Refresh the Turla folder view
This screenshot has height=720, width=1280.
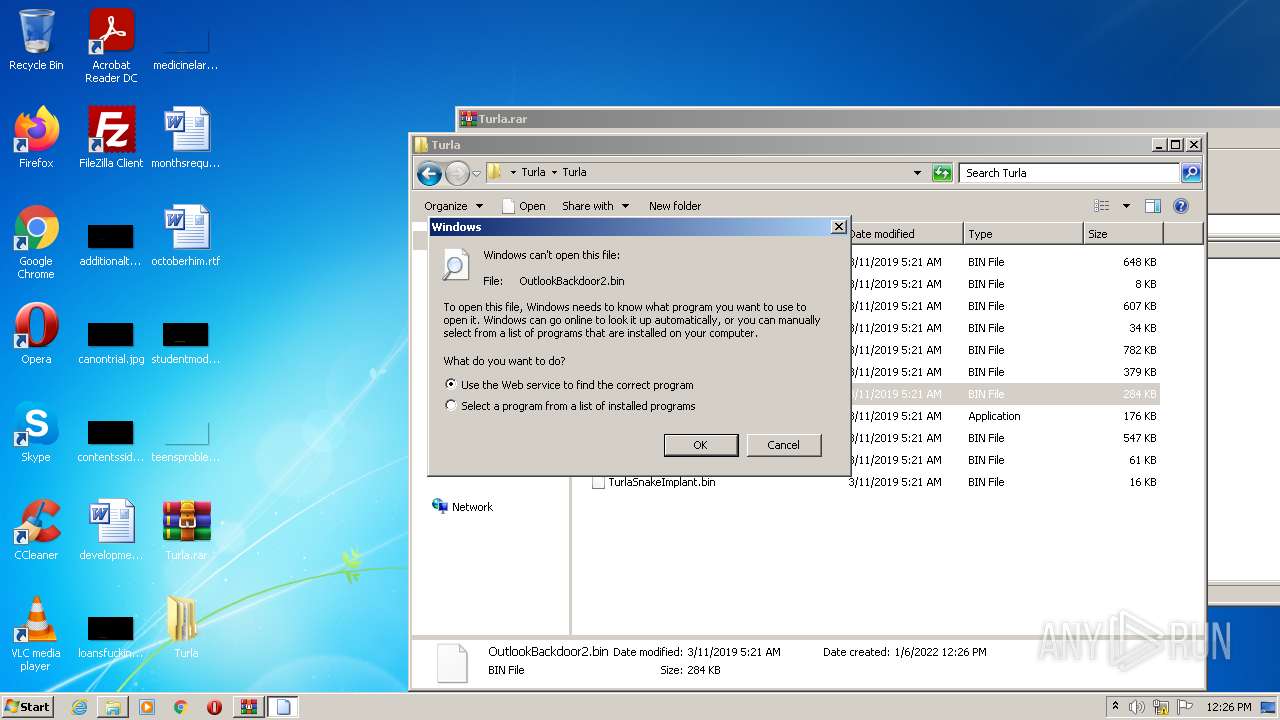click(941, 173)
